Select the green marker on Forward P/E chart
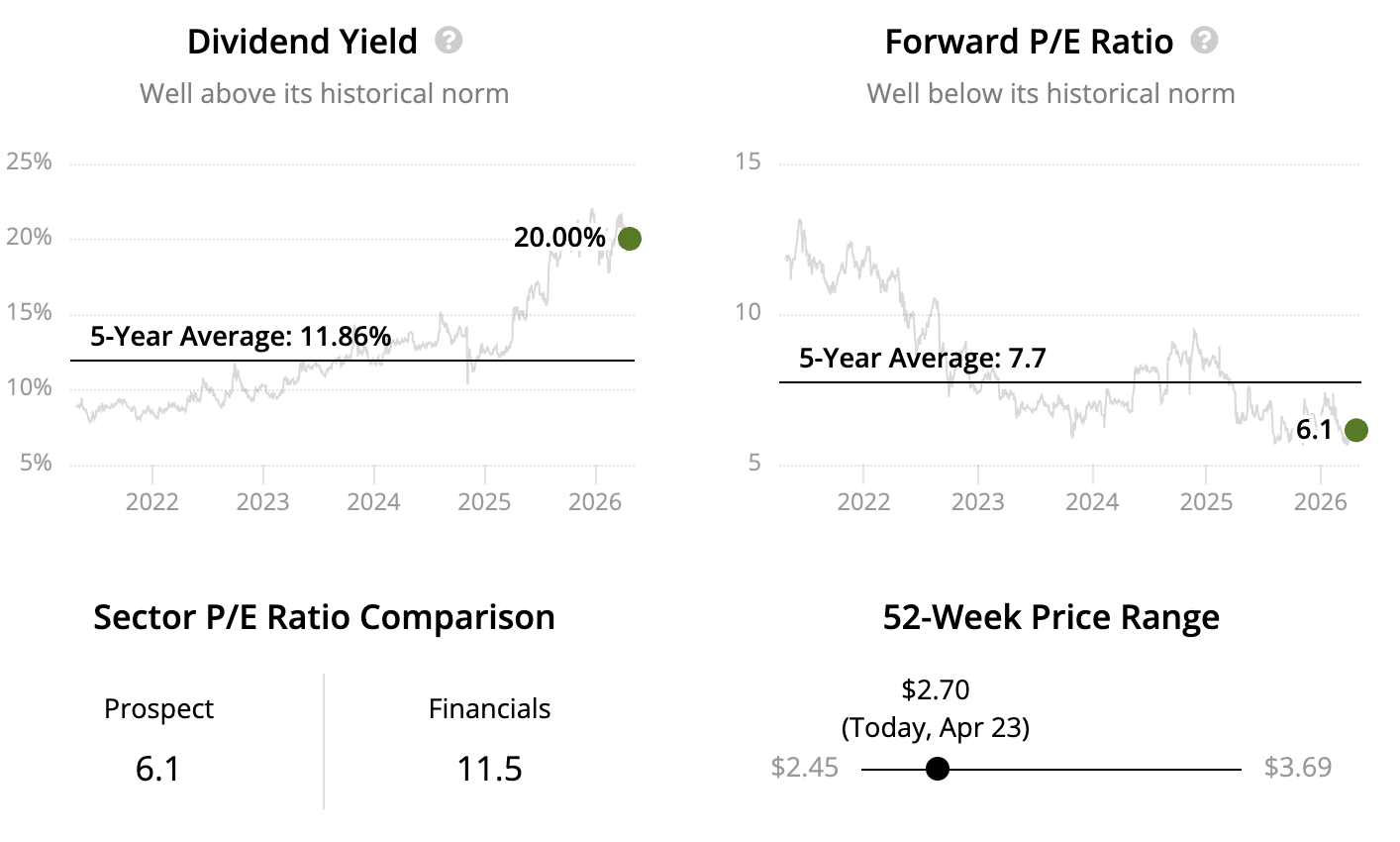 click(x=1356, y=430)
